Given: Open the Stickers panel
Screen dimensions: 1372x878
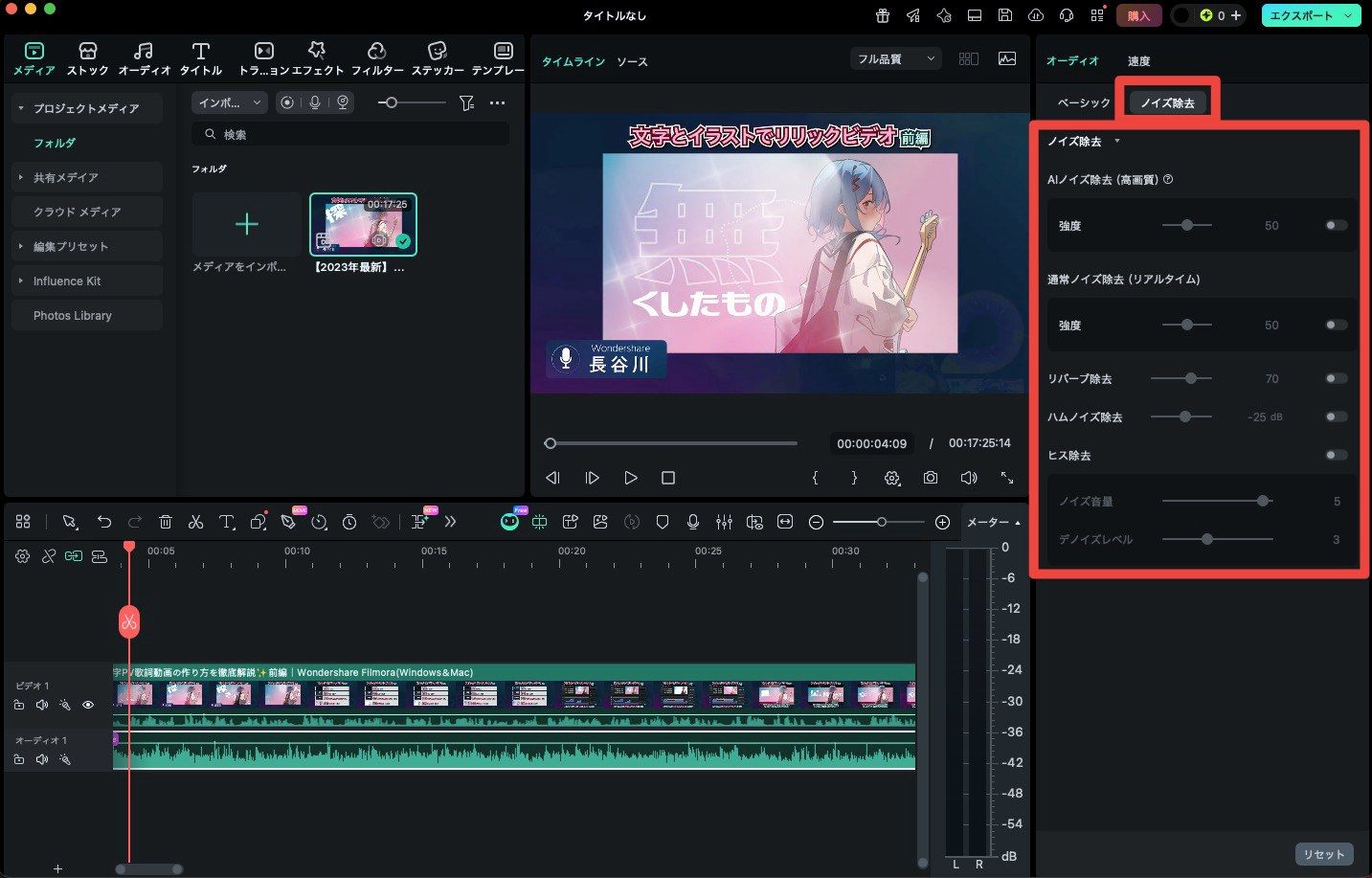Looking at the screenshot, I should point(438,59).
